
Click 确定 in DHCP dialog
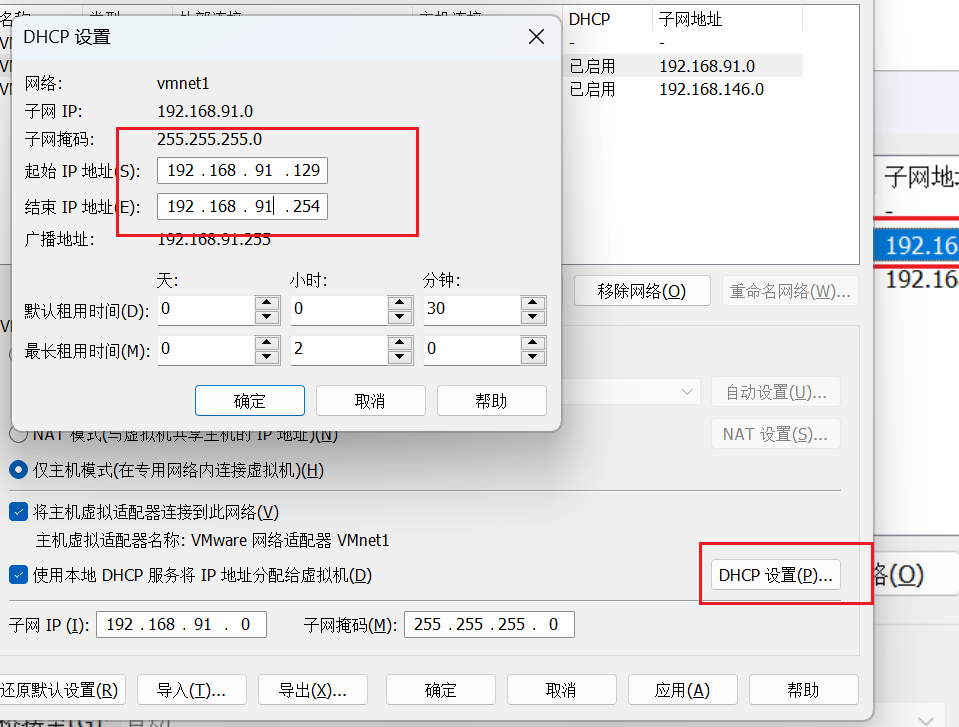coord(250,401)
